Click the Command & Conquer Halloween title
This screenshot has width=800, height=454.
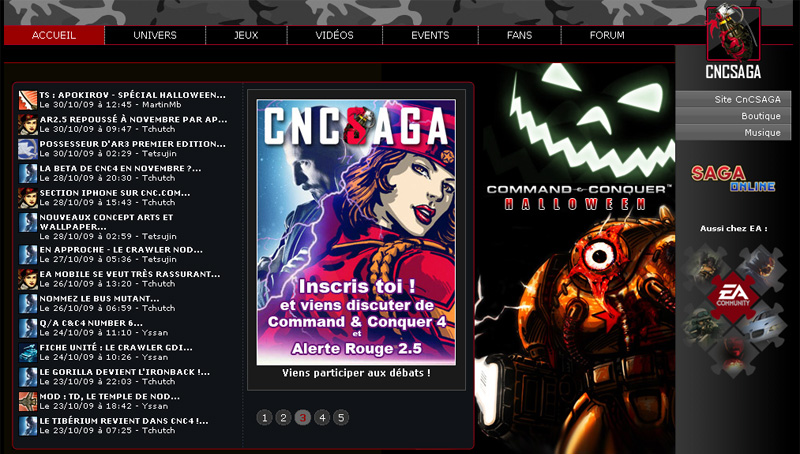click(579, 197)
